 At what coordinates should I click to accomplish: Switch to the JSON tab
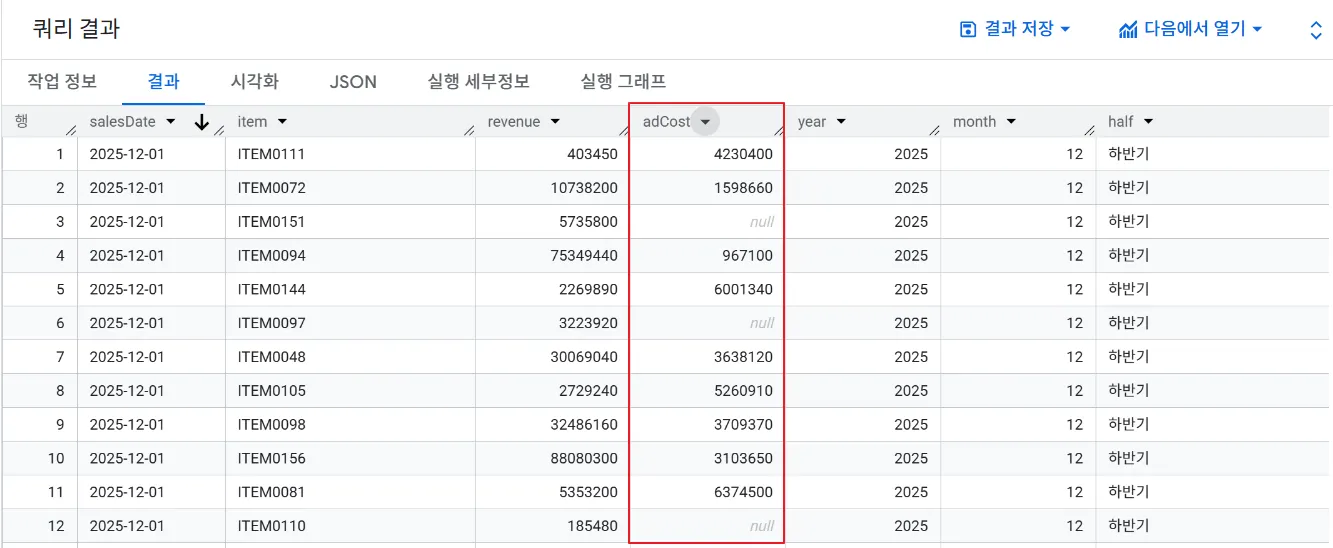[x=353, y=82]
